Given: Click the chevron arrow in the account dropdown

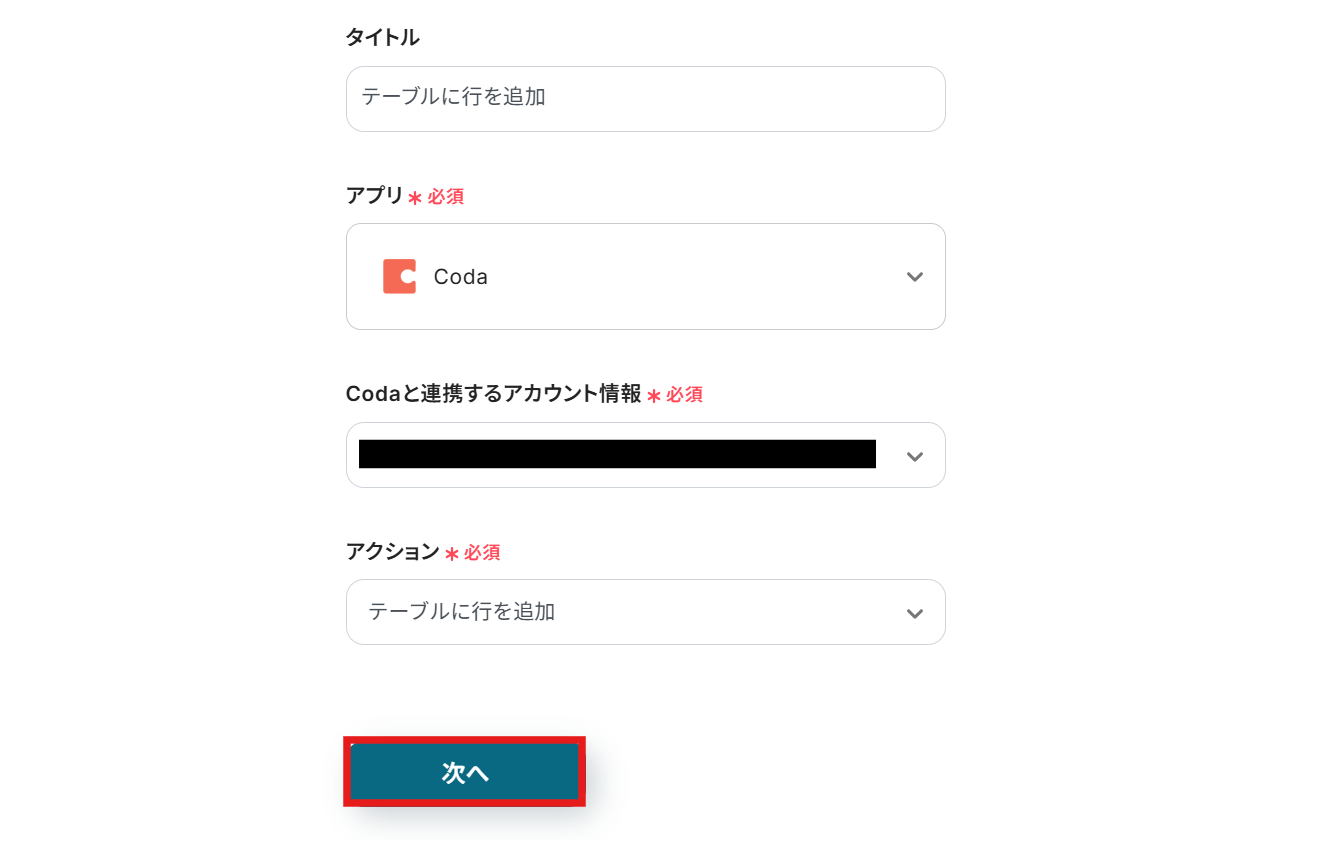Looking at the screenshot, I should click(x=914, y=456).
